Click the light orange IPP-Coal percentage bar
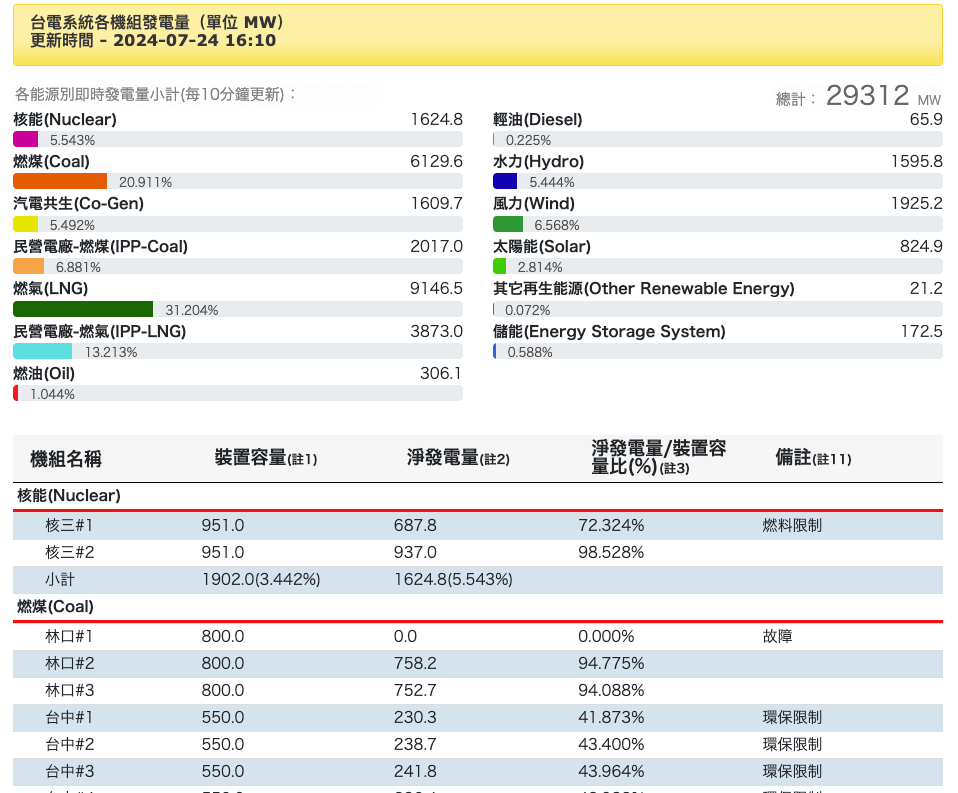 coord(29,266)
